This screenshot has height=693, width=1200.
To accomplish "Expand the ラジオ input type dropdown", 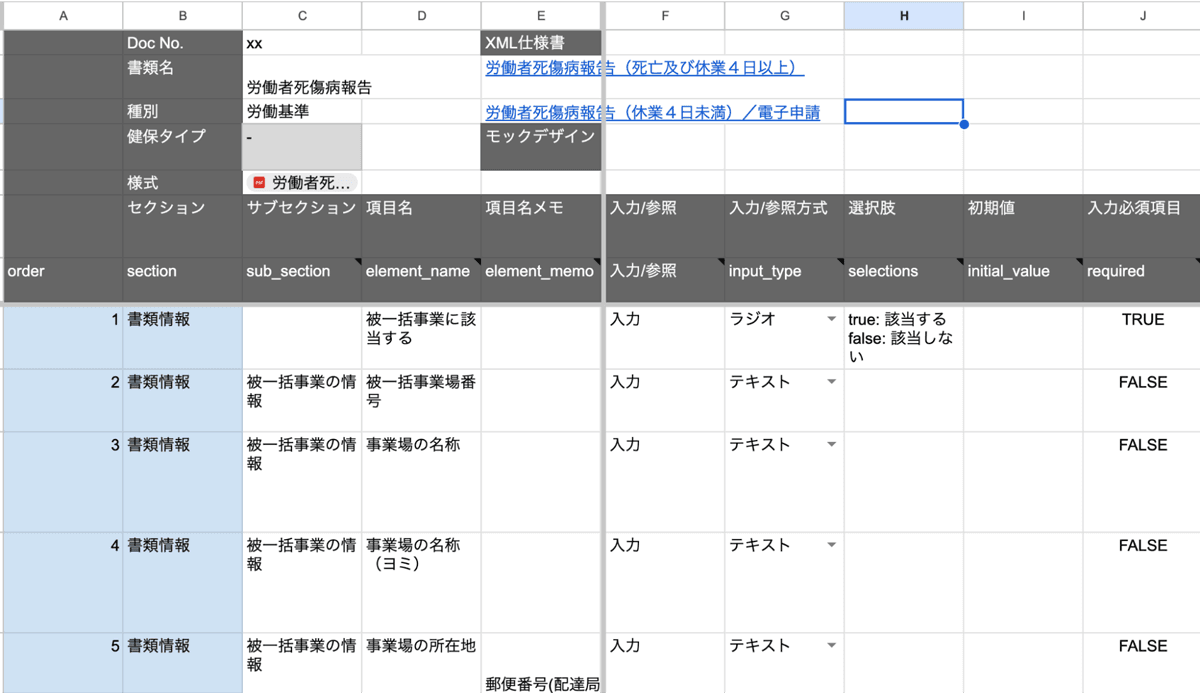I will coord(830,320).
